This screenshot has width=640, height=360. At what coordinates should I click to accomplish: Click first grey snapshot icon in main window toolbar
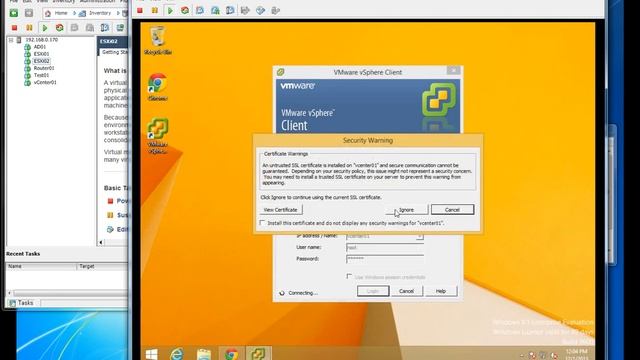(x=74, y=28)
